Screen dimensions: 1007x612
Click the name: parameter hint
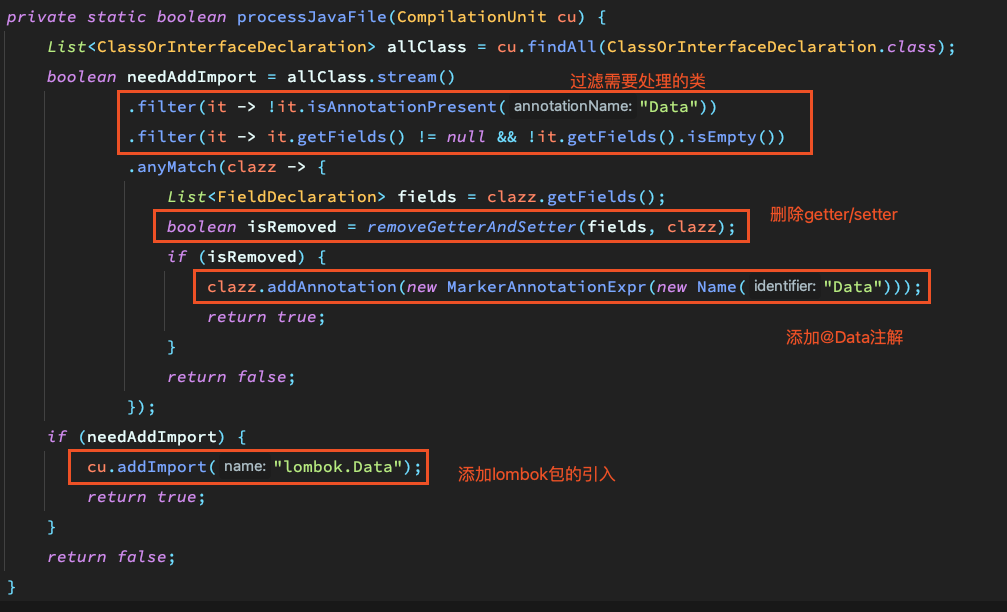[245, 466]
